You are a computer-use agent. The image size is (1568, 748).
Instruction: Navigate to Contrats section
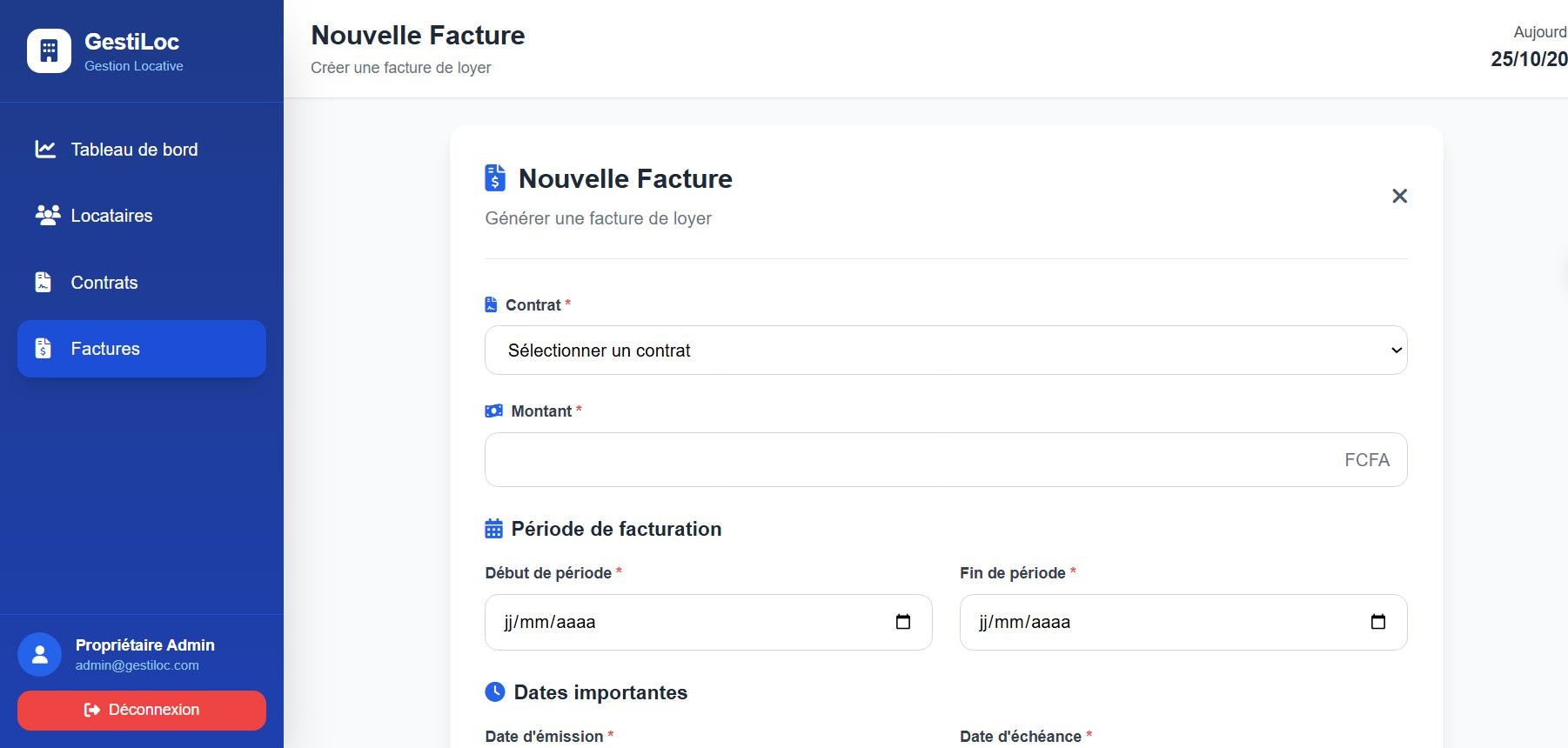point(104,283)
